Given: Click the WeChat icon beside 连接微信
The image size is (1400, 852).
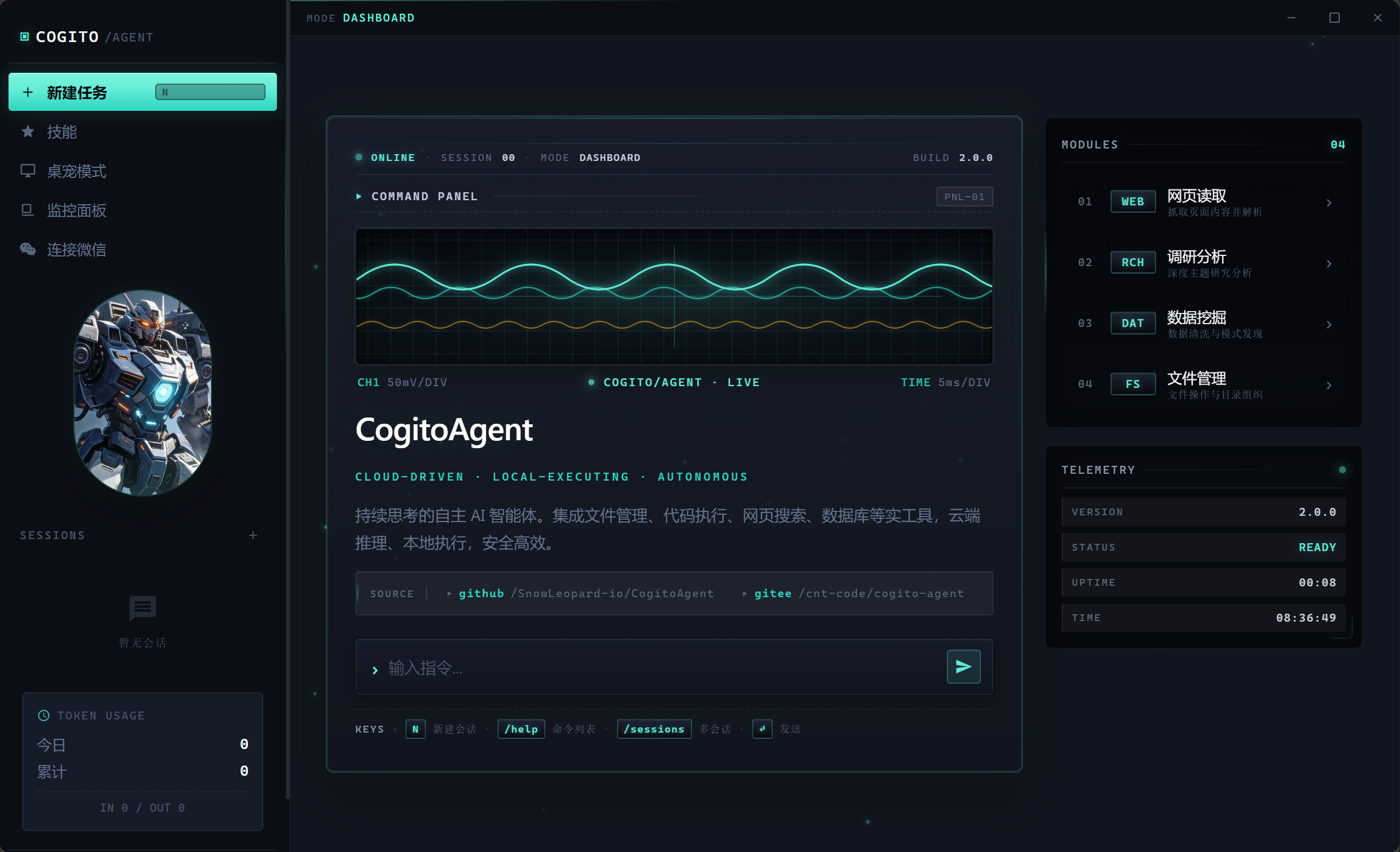Looking at the screenshot, I should 28,249.
